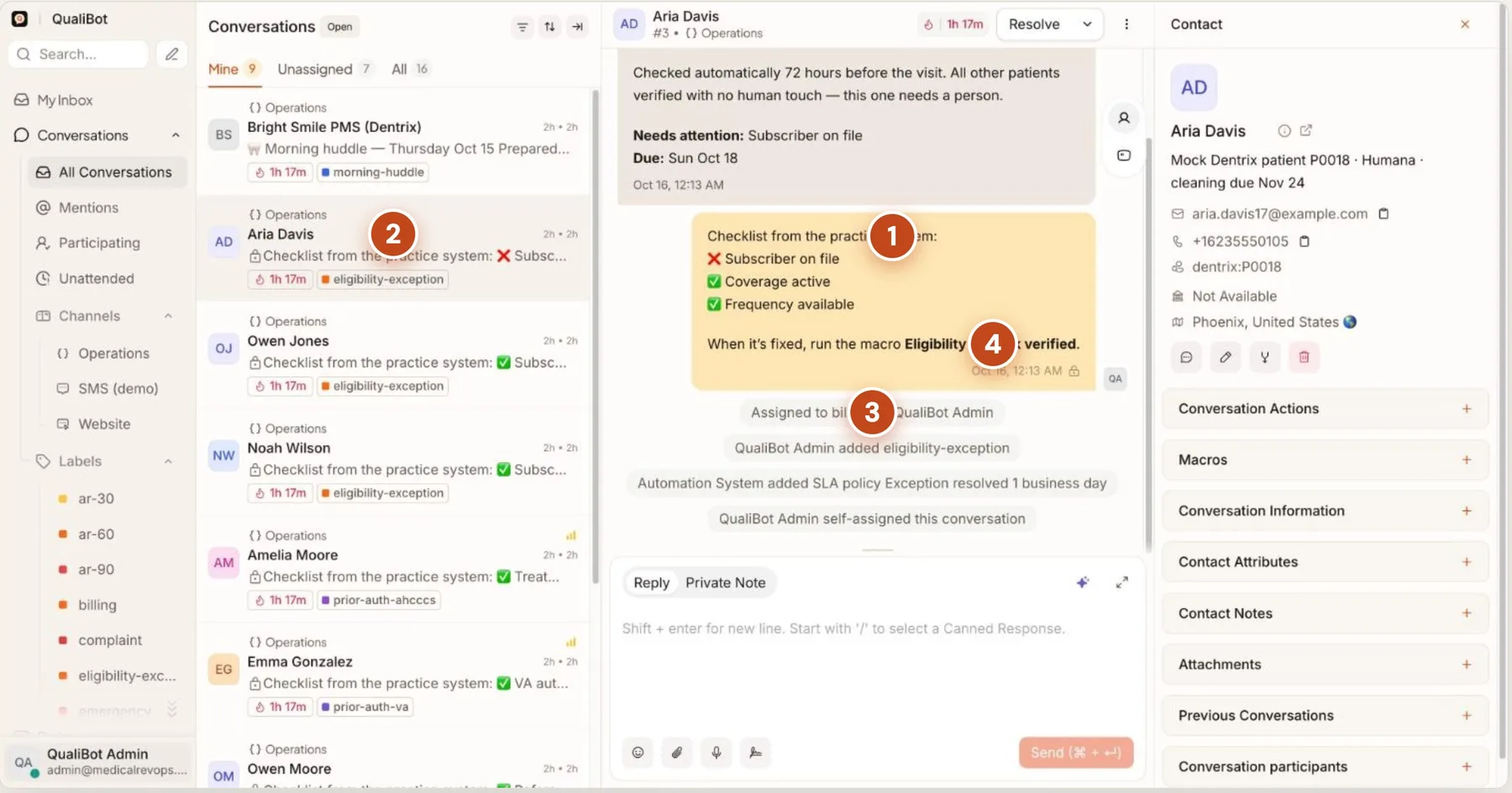Collapse the Labels sidebar section
Viewport: 1512px width, 793px height.
168,461
